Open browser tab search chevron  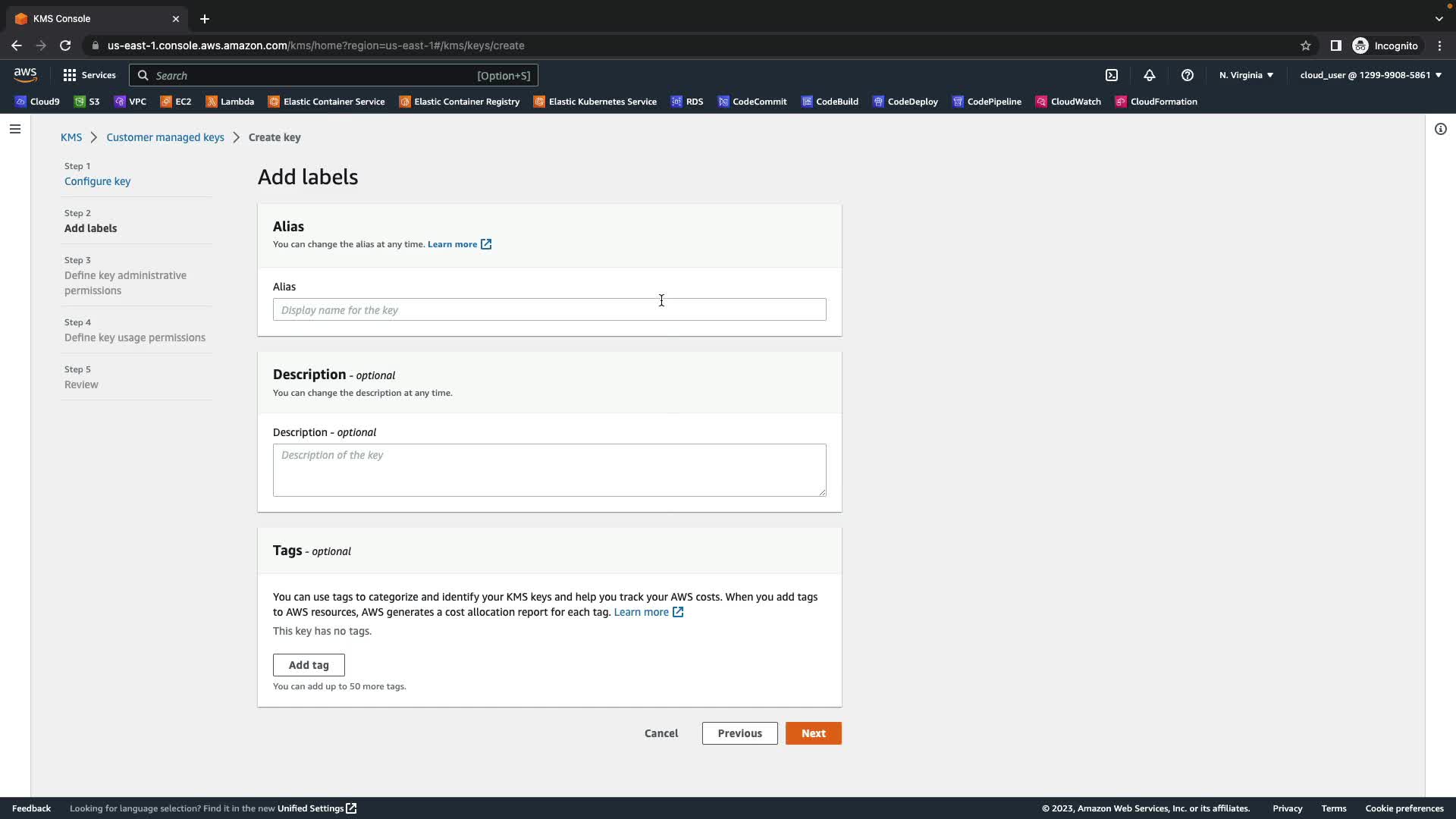click(x=1439, y=19)
